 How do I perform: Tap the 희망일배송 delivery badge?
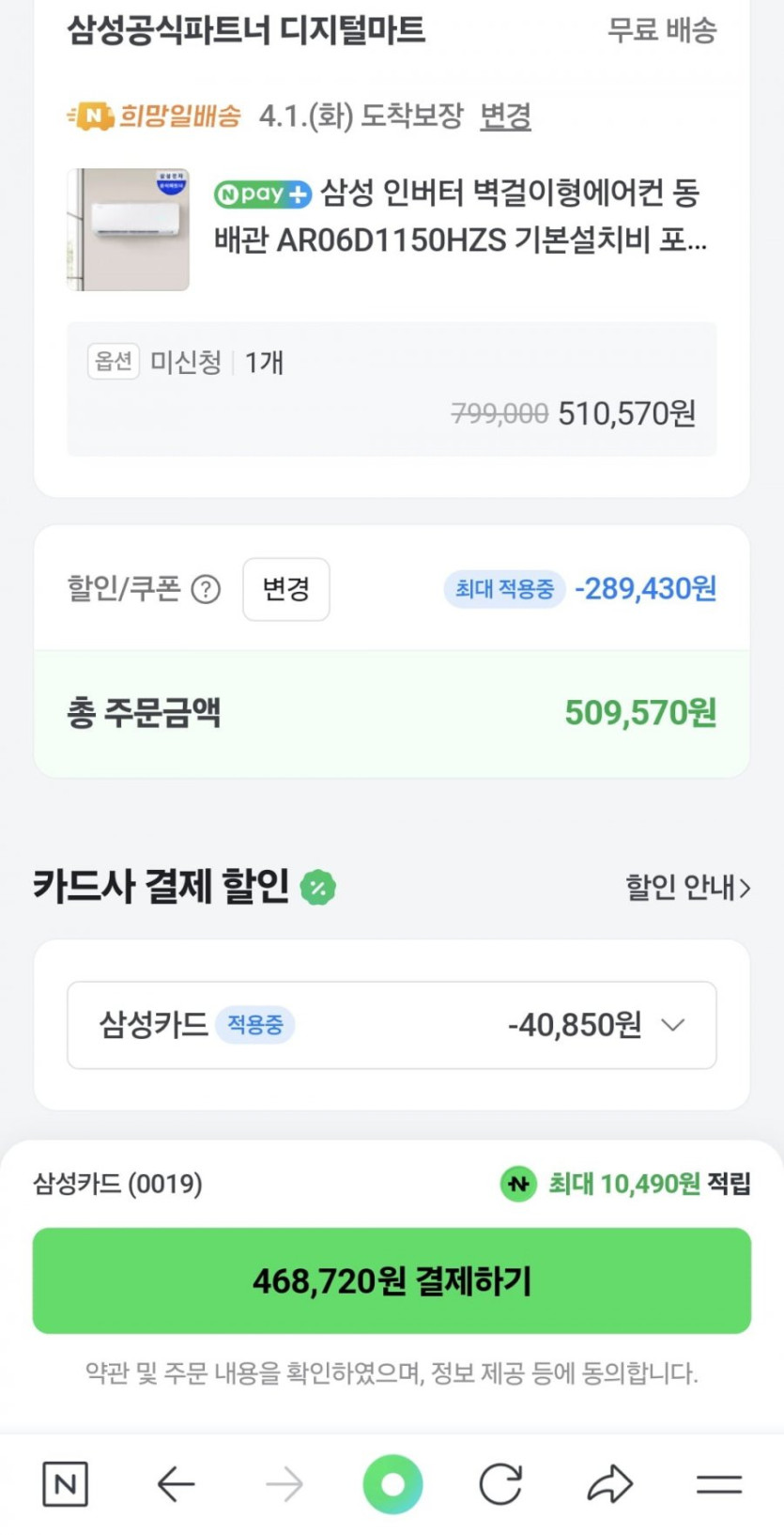click(156, 116)
